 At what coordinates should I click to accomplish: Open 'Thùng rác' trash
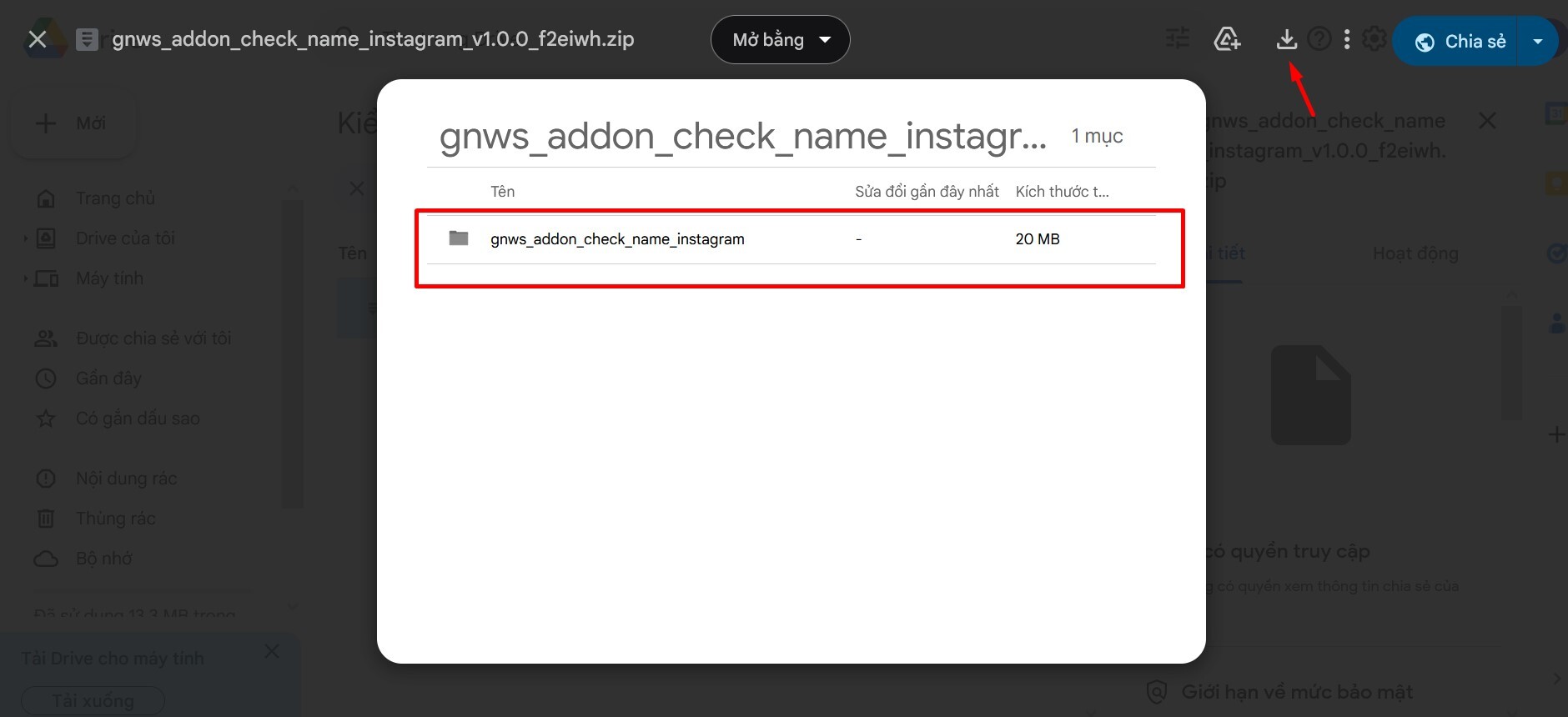(x=115, y=519)
